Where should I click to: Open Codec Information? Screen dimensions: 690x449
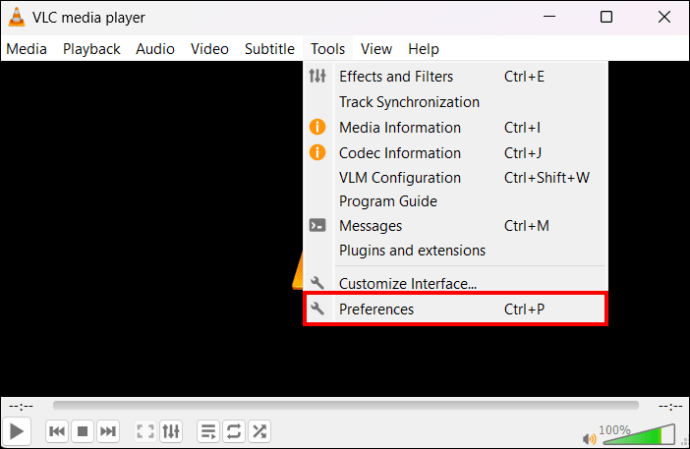pos(455,153)
